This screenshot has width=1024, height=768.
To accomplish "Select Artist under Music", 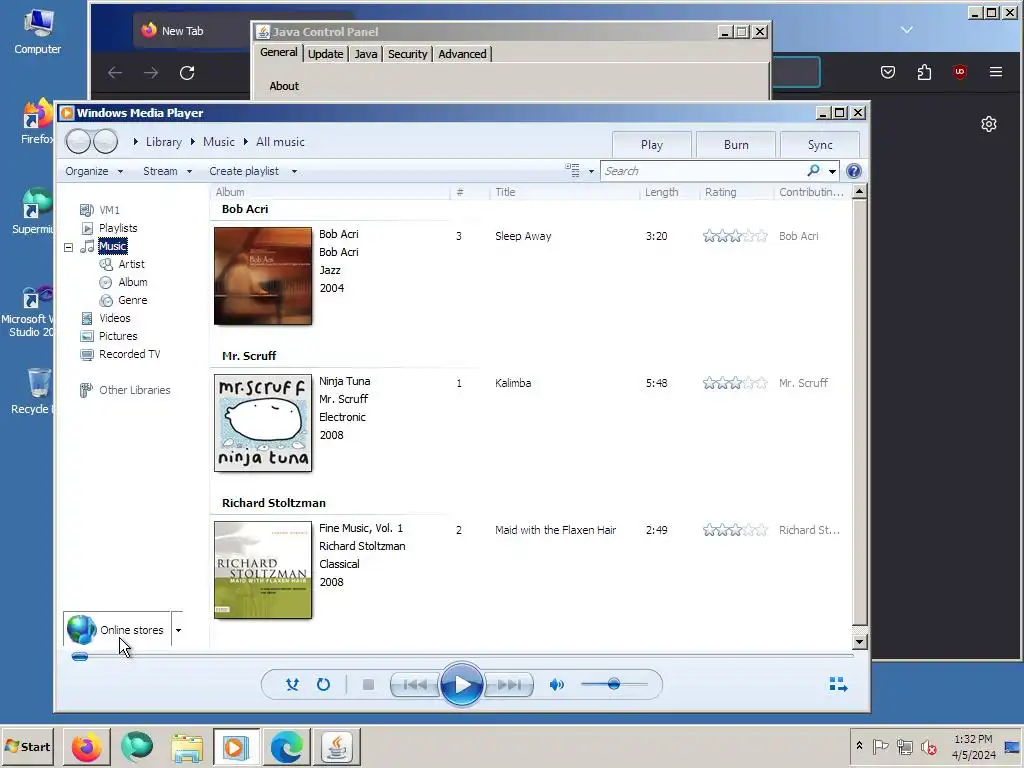I will tap(131, 264).
